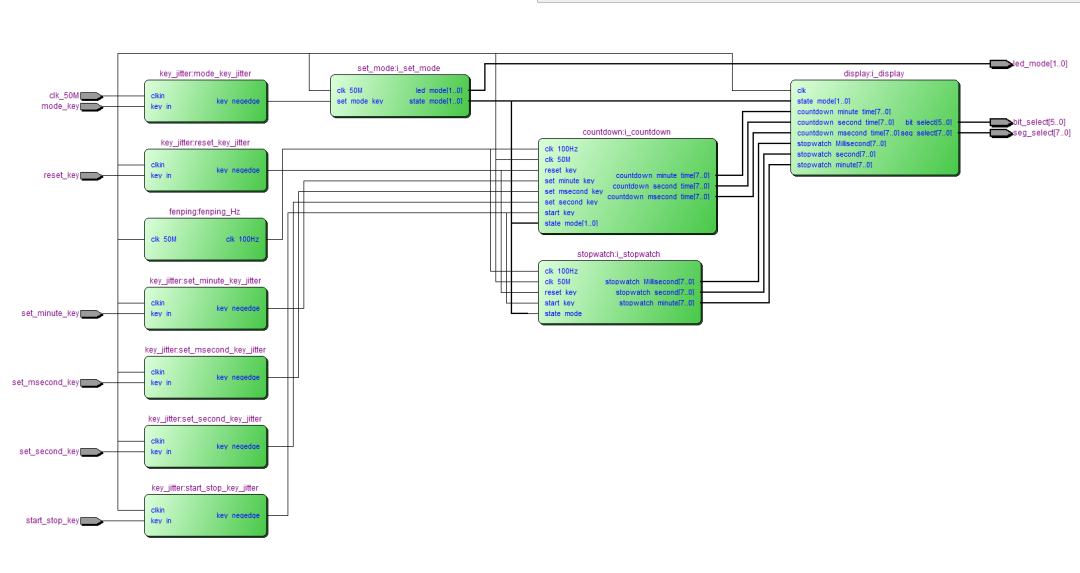
Task: Select the reset_key input pin symbol
Action: (x=91, y=176)
